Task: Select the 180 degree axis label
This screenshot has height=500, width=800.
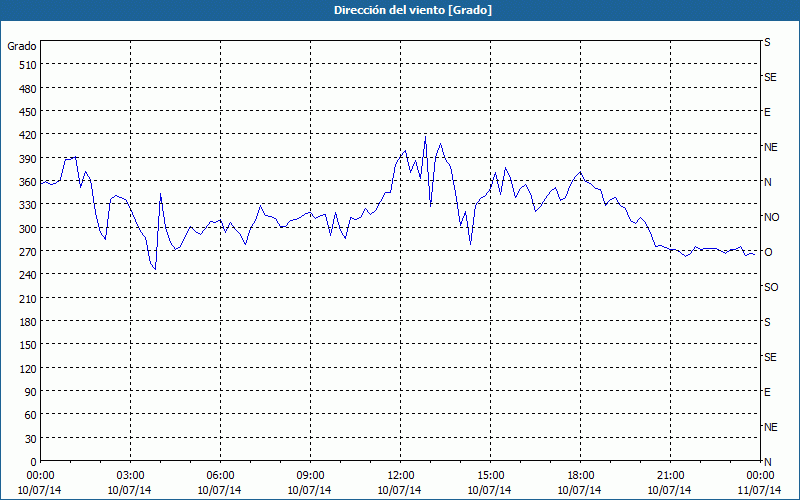Action: click(x=28, y=322)
